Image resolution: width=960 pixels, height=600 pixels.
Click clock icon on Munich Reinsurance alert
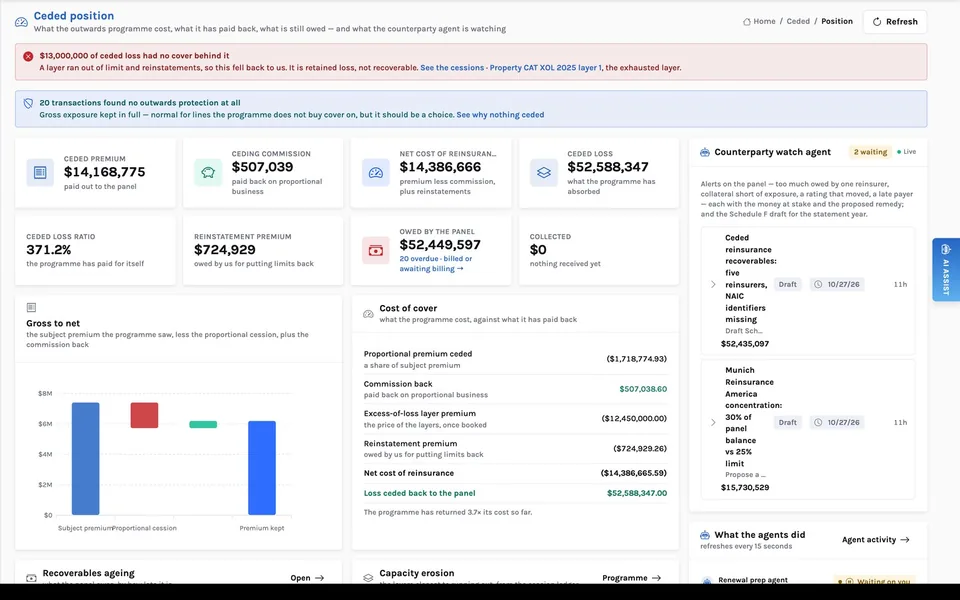point(818,422)
